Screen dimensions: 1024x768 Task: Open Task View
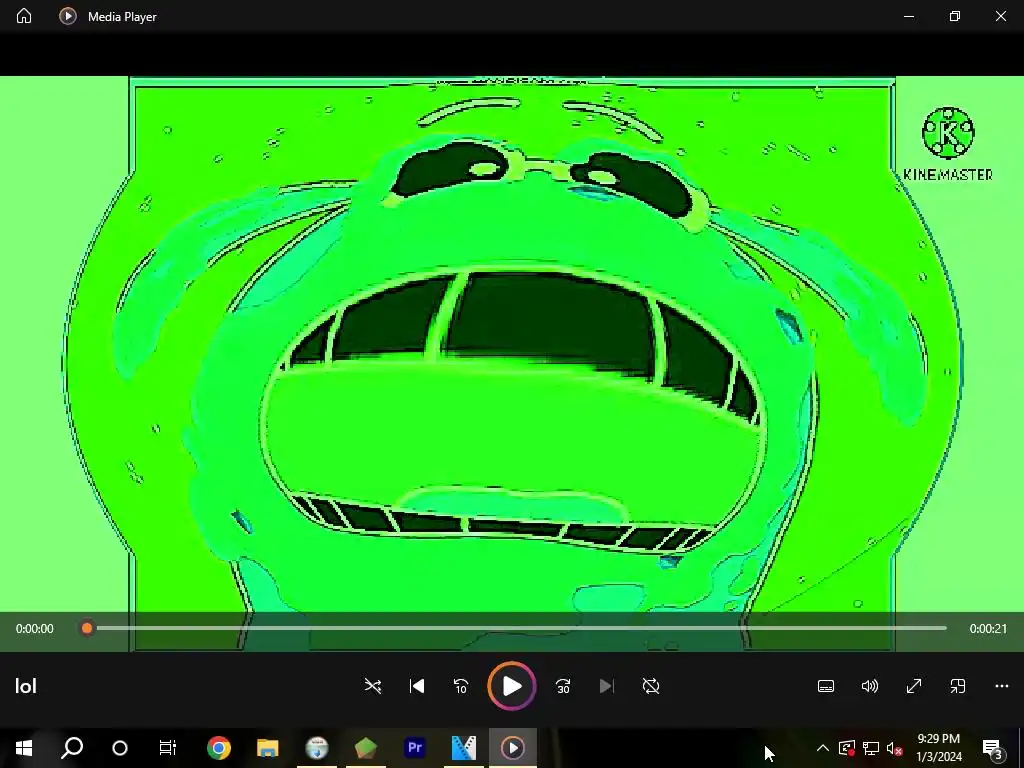pos(168,748)
